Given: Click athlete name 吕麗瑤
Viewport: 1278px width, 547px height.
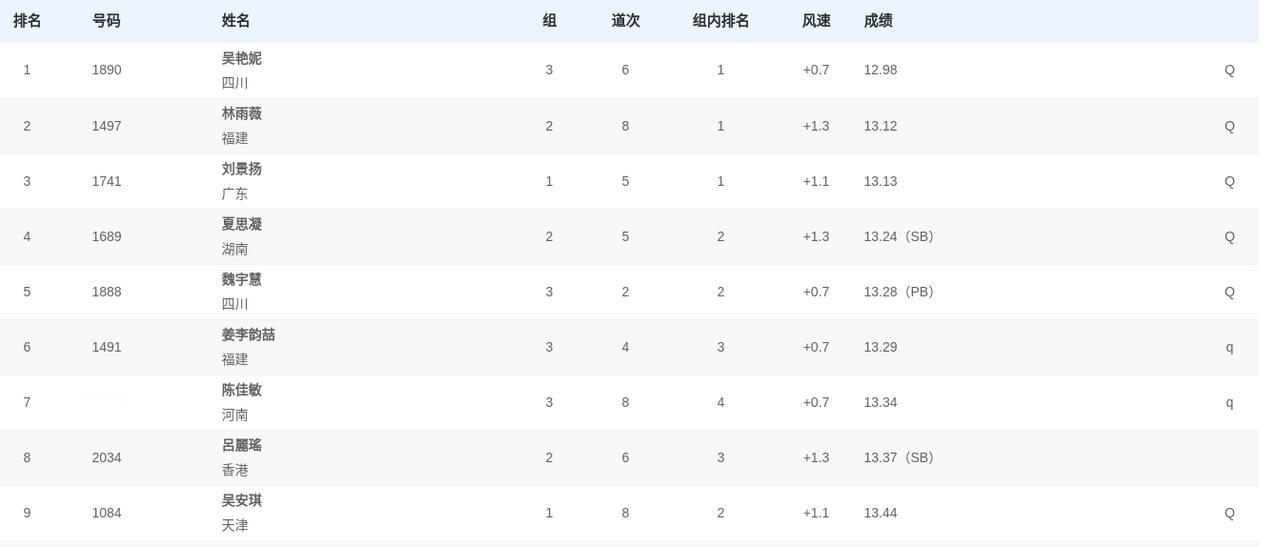Looking at the screenshot, I should (242, 445).
